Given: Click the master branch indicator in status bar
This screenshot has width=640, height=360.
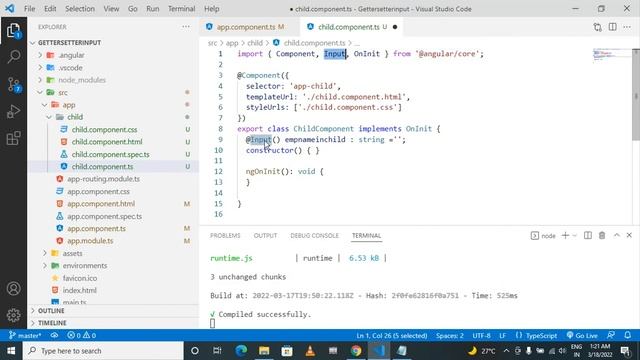Looking at the screenshot, I should point(25,336).
